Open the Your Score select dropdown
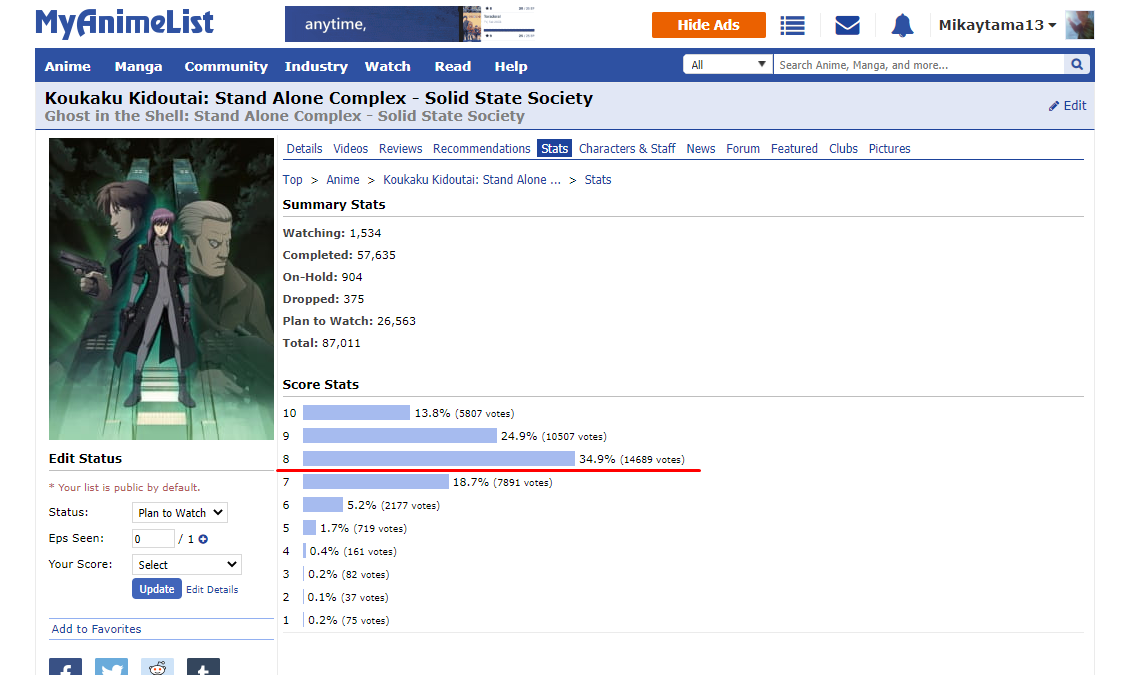This screenshot has height=675, width=1123. click(x=186, y=565)
